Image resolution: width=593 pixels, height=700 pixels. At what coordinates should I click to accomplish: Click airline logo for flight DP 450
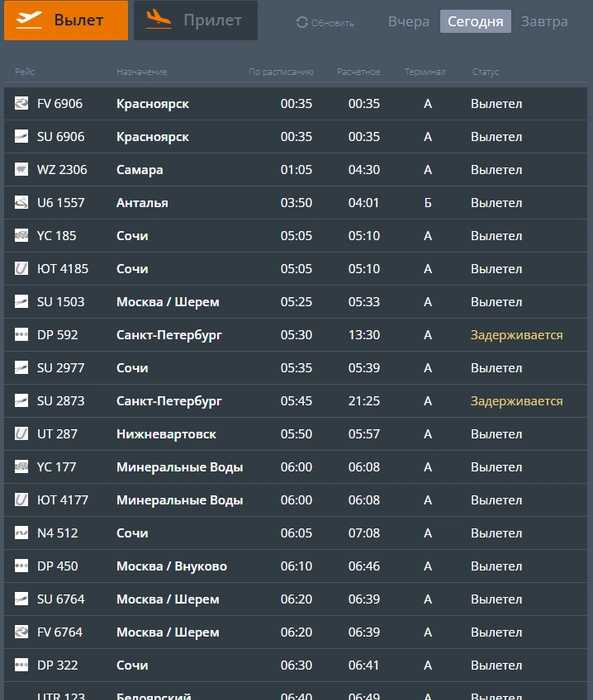[x=21, y=566]
